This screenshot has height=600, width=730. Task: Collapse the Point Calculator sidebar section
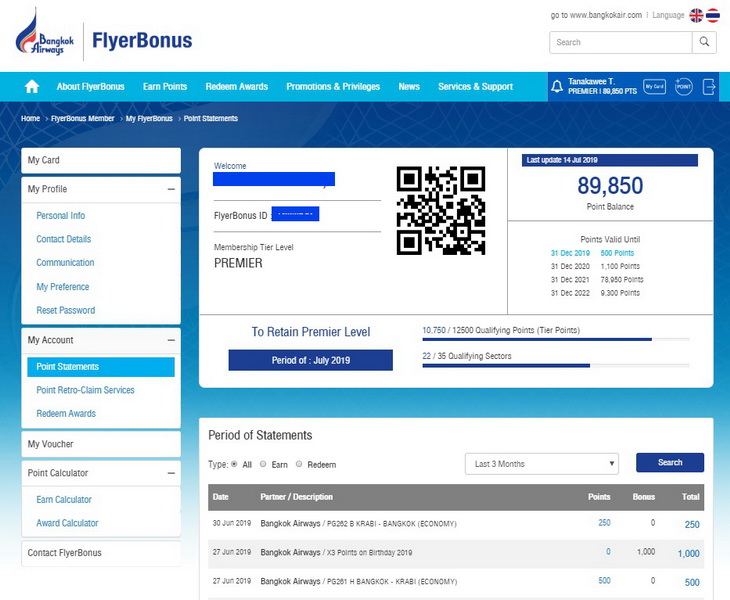171,473
